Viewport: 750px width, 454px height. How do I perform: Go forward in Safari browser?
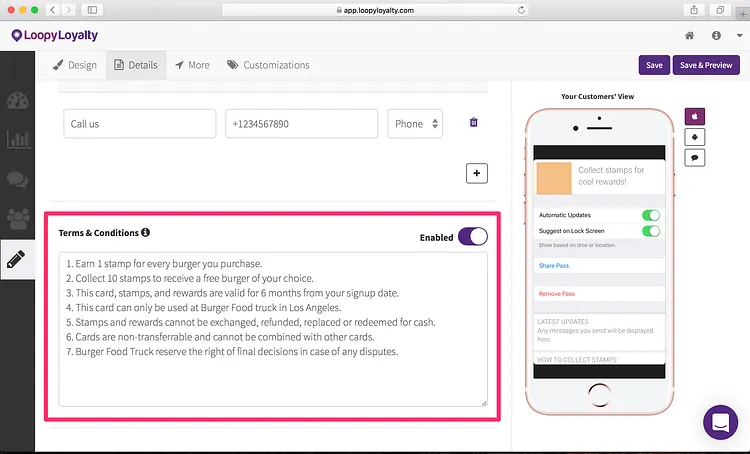pyautogui.click(x=68, y=10)
